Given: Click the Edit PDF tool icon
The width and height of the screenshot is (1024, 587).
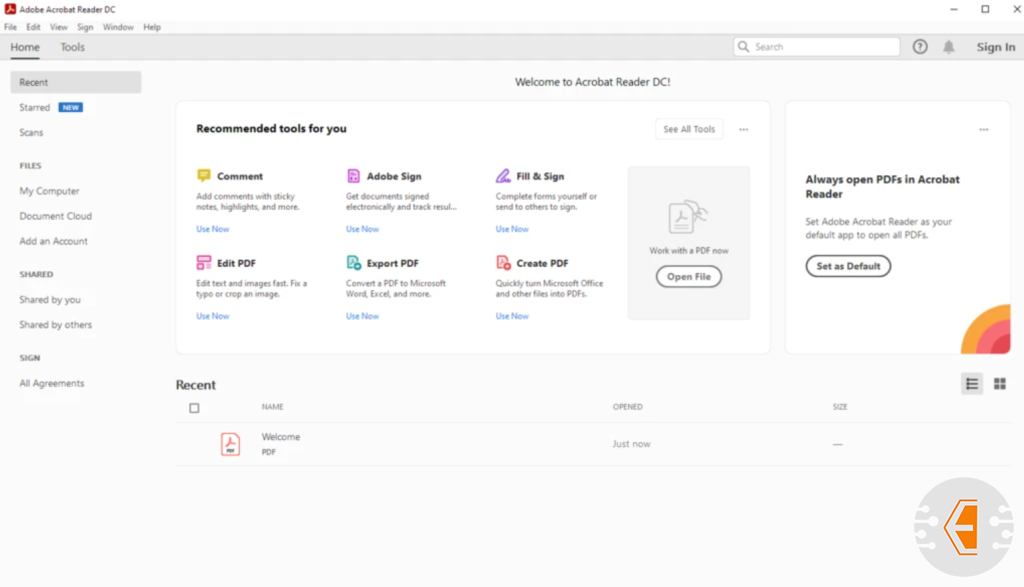Looking at the screenshot, I should (x=204, y=263).
